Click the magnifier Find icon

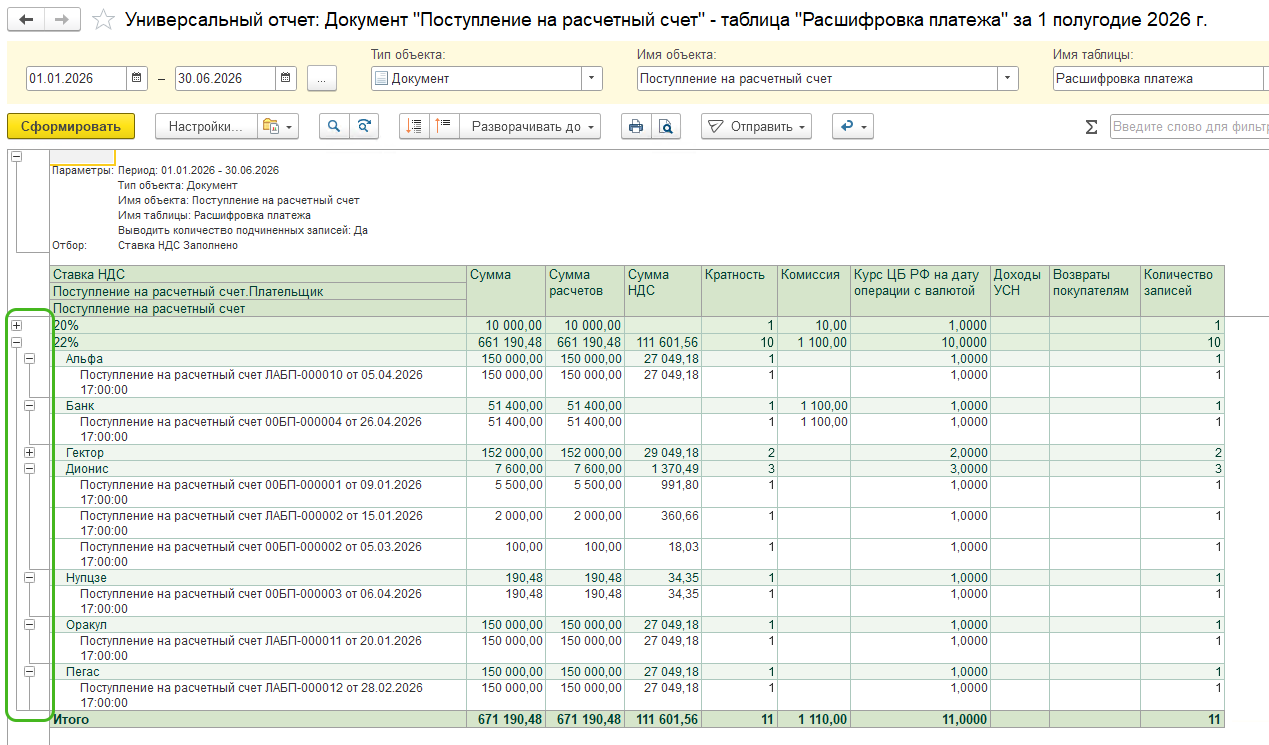click(x=335, y=126)
